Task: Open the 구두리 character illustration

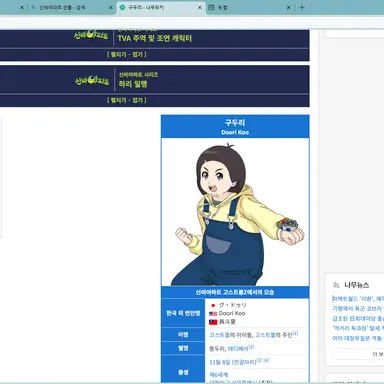Action: pos(235,212)
